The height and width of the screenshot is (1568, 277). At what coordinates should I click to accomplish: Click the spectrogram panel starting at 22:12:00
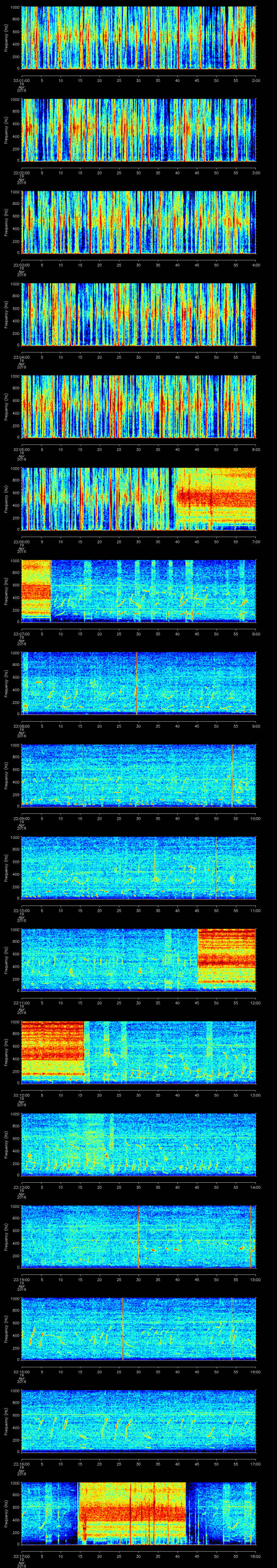139,1052
